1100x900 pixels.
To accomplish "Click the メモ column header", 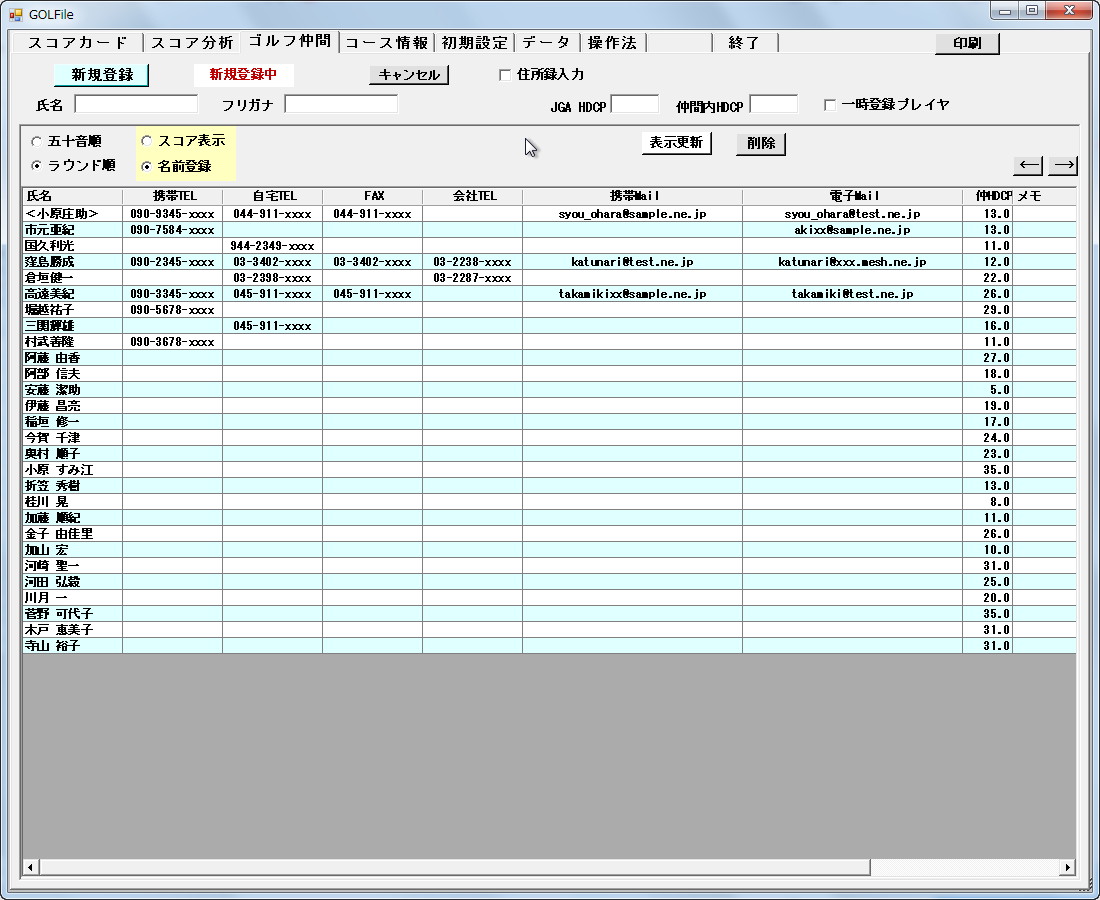I will point(1045,196).
